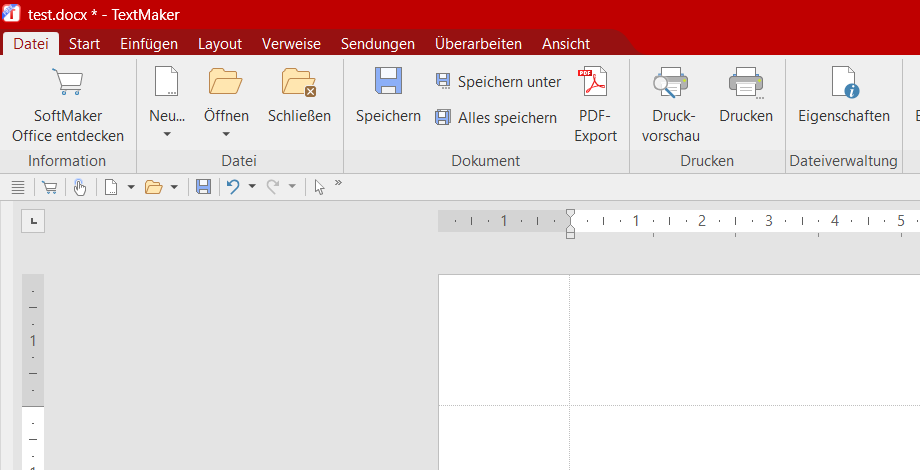Create a new document with Neu icon
The width and height of the screenshot is (920, 470).
(167, 82)
